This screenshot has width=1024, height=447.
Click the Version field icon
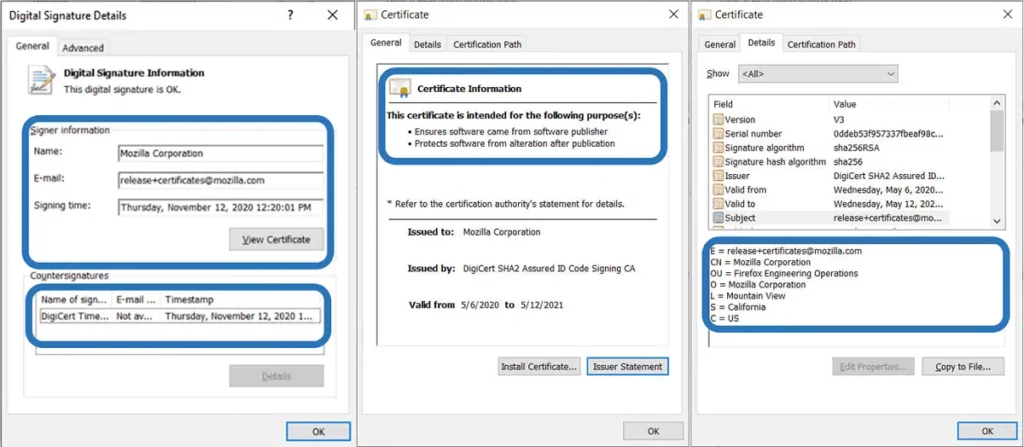click(718, 120)
